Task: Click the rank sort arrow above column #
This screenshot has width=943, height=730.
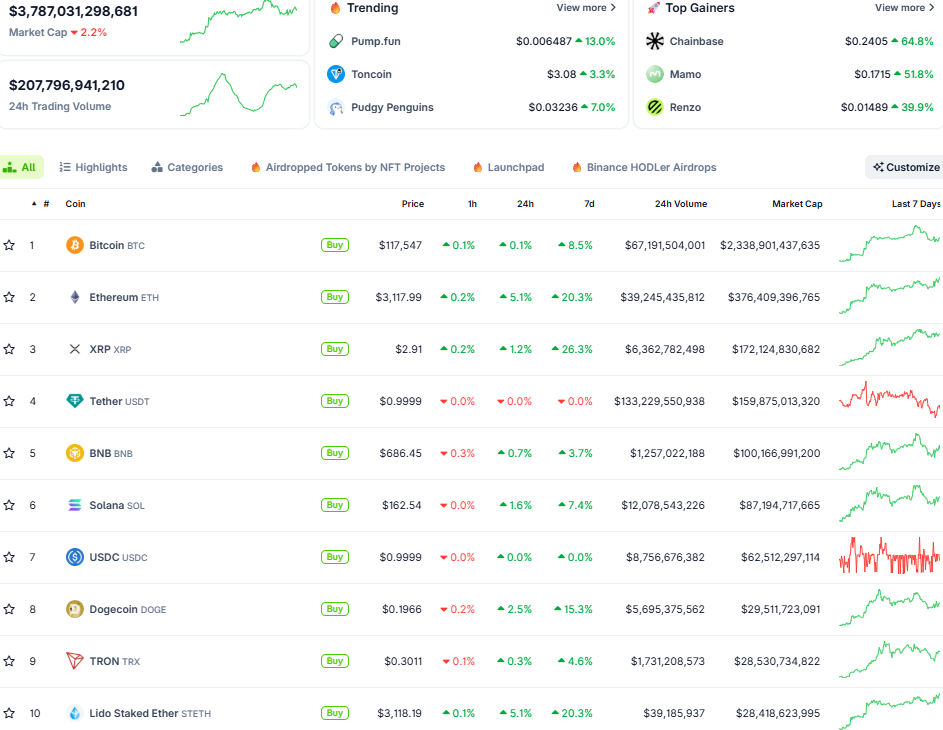Action: (33, 203)
